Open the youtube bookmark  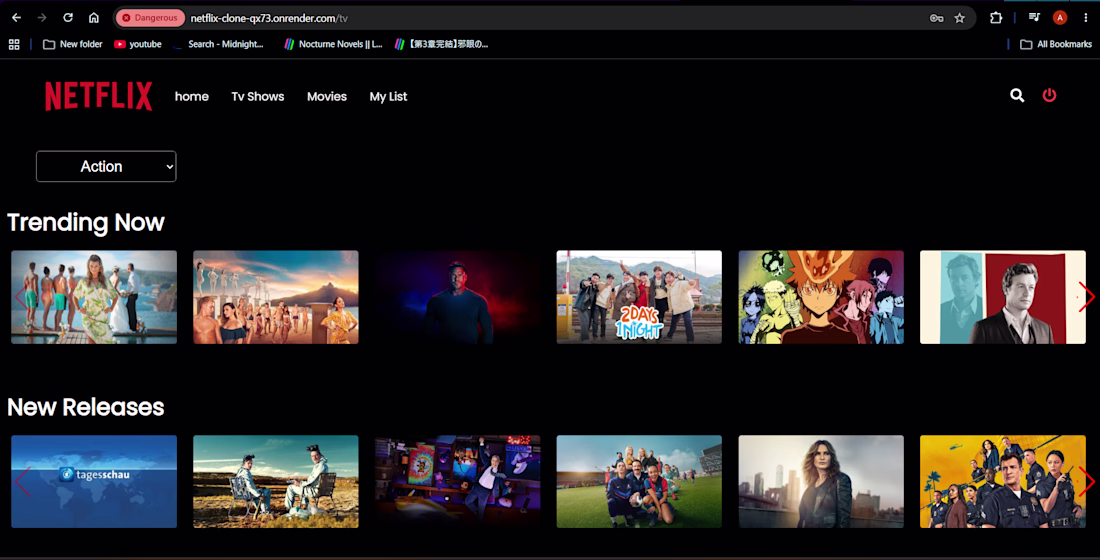coord(138,44)
